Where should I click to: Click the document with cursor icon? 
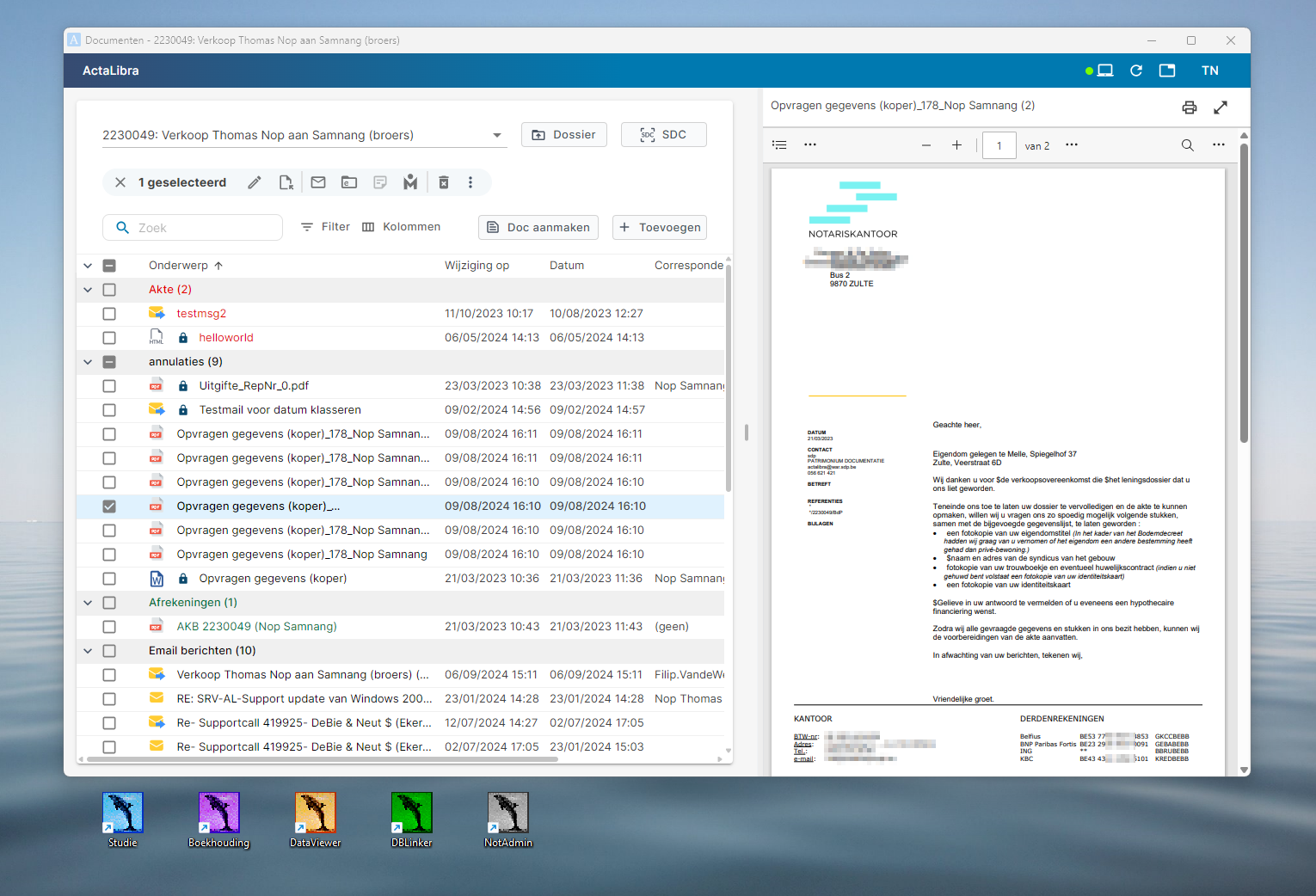pos(286,182)
